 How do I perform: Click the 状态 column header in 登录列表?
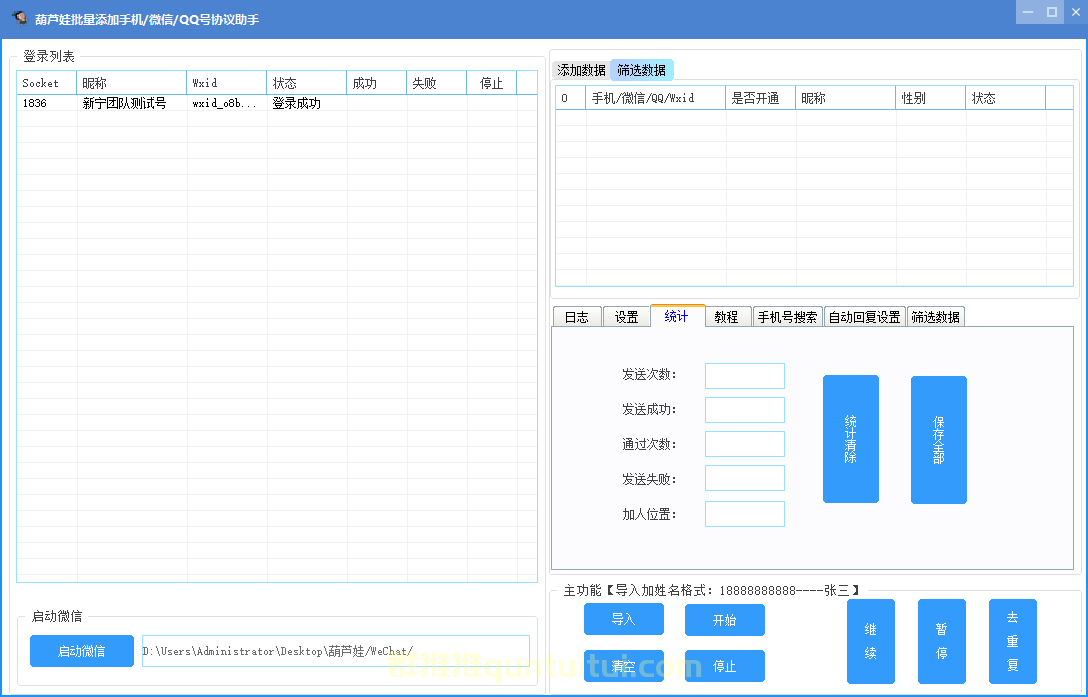[x=307, y=83]
